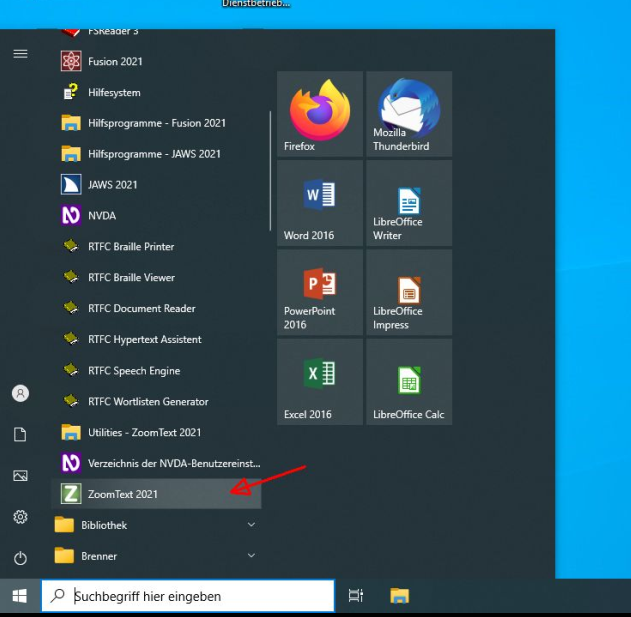The height and width of the screenshot is (617, 631).
Task: Click the app list scrollbar
Action: click(x=270, y=171)
